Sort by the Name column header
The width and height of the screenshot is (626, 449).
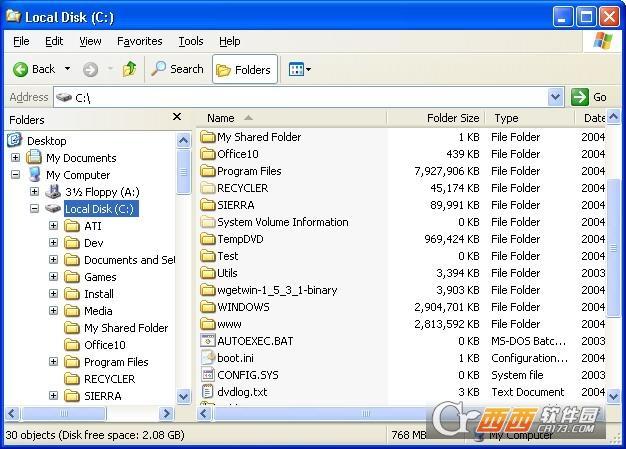[x=291, y=118]
